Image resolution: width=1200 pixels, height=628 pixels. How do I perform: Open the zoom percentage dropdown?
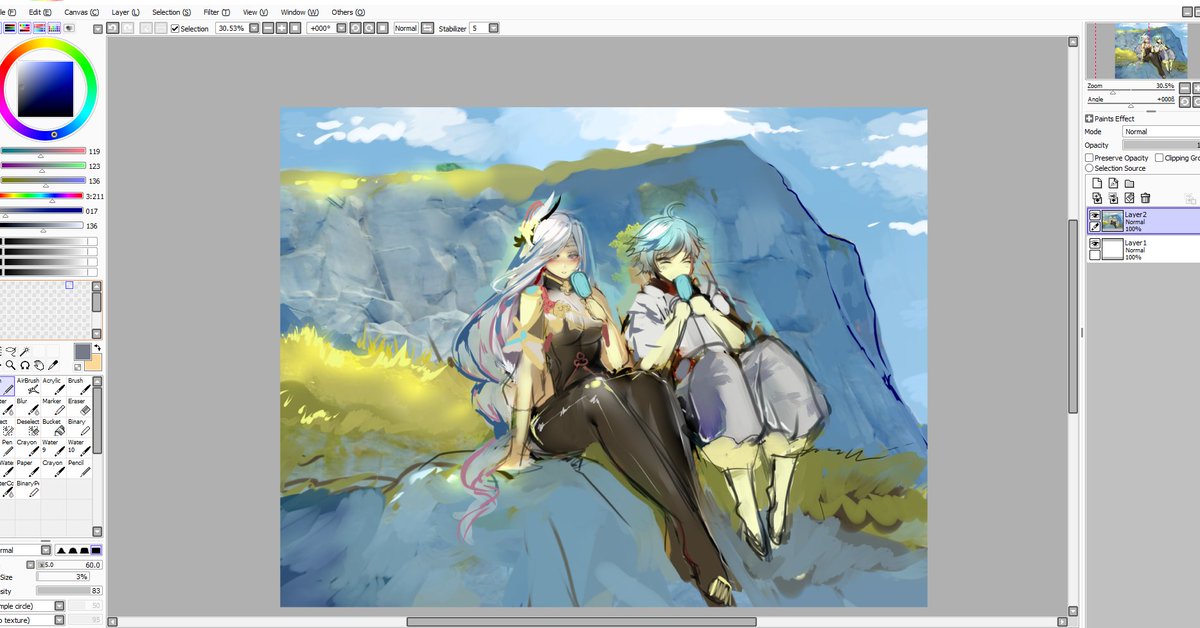tap(253, 28)
